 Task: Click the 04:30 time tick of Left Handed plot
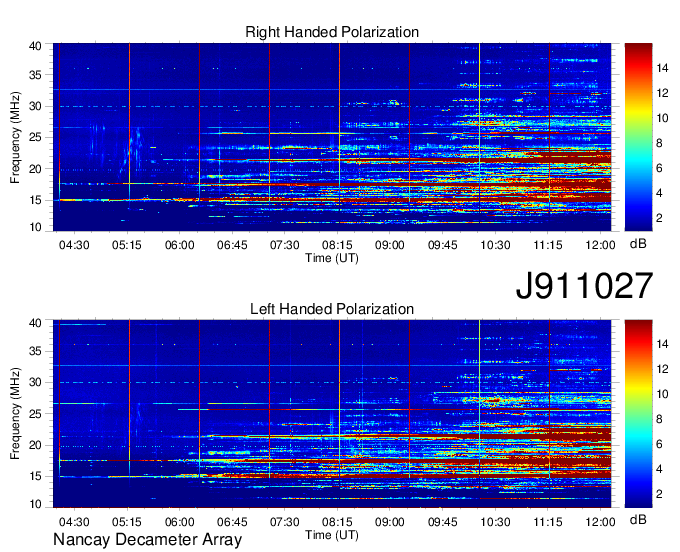74,522
